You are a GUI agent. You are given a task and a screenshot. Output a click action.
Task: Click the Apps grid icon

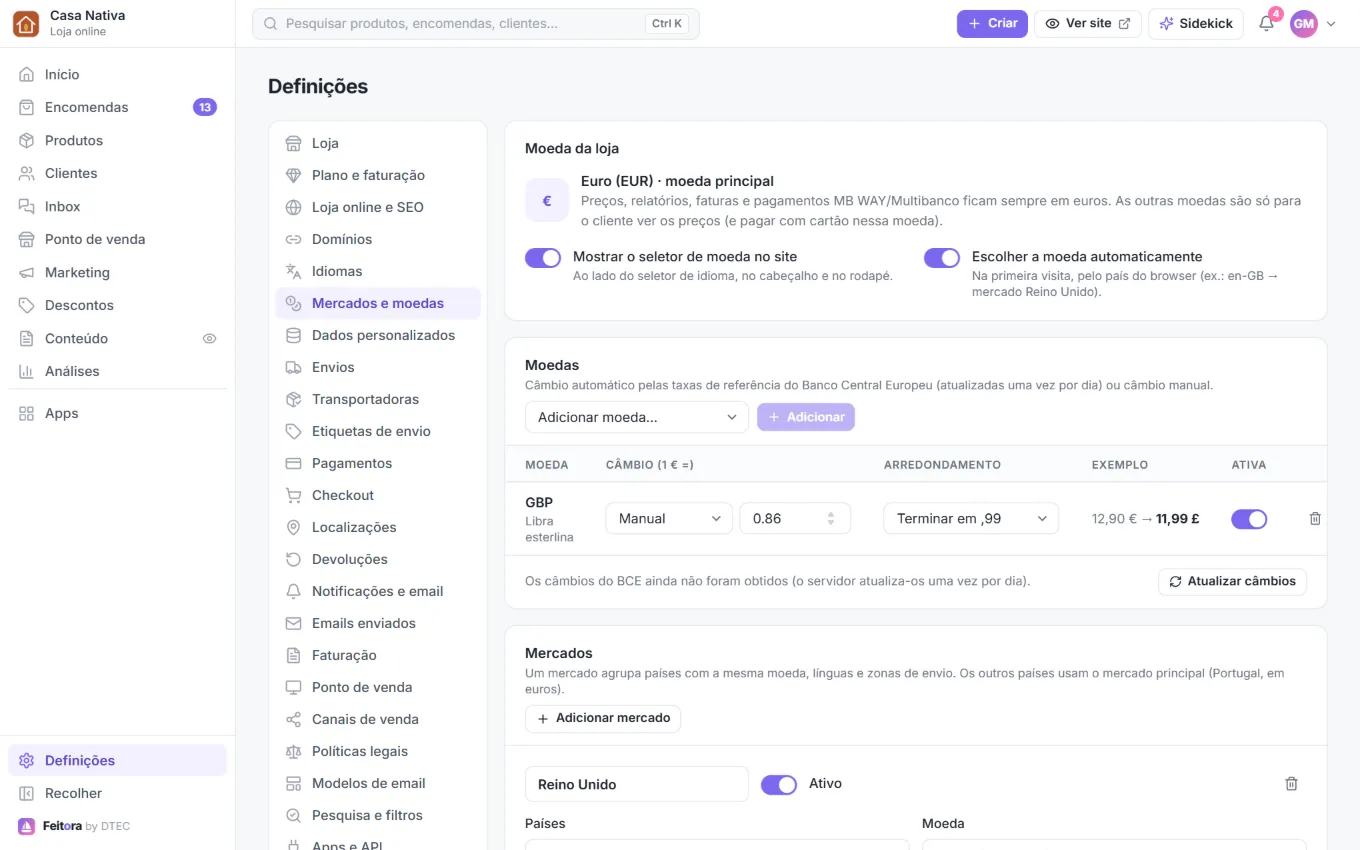(26, 414)
